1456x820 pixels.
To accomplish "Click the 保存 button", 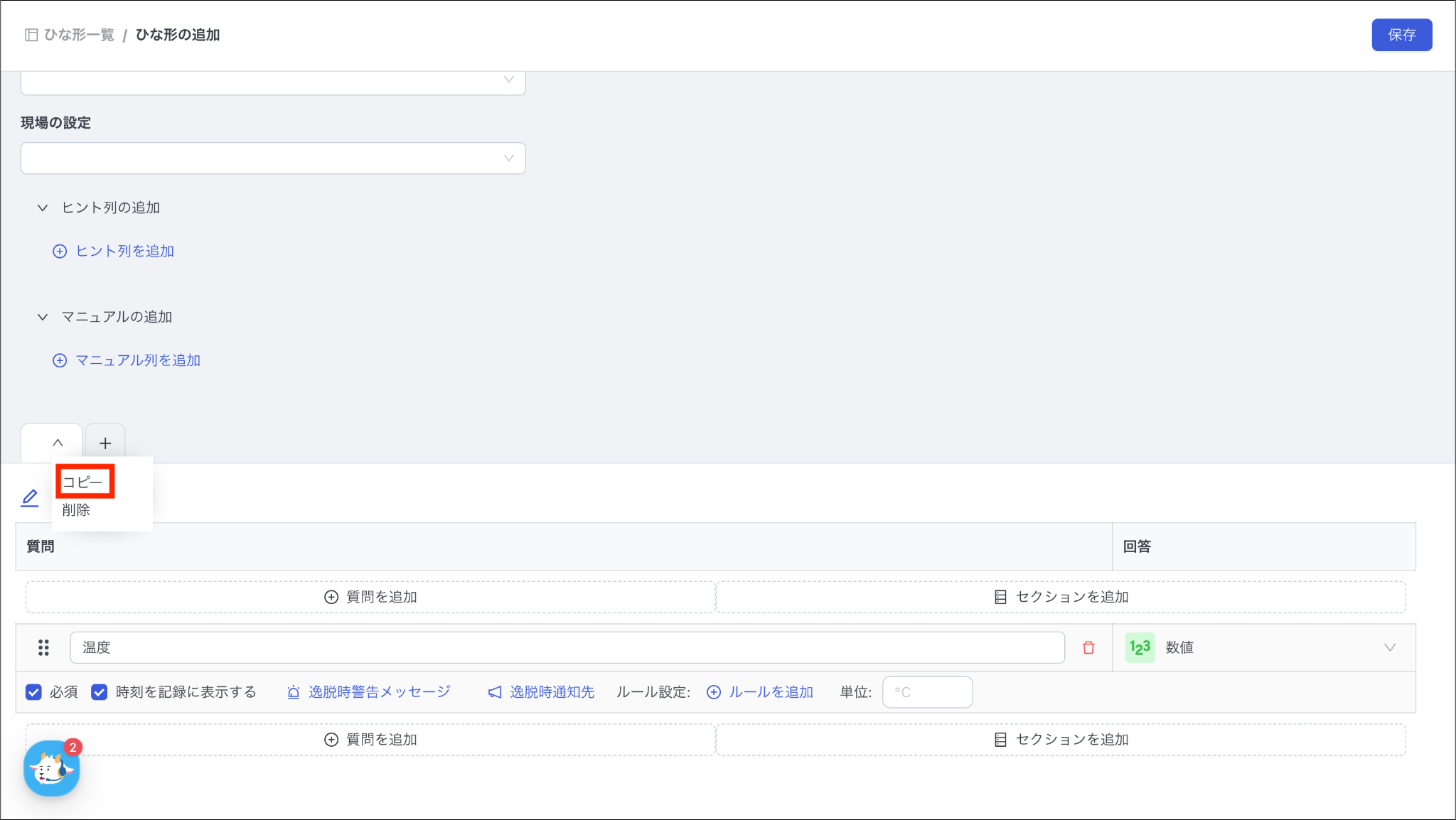I will coord(1401,35).
